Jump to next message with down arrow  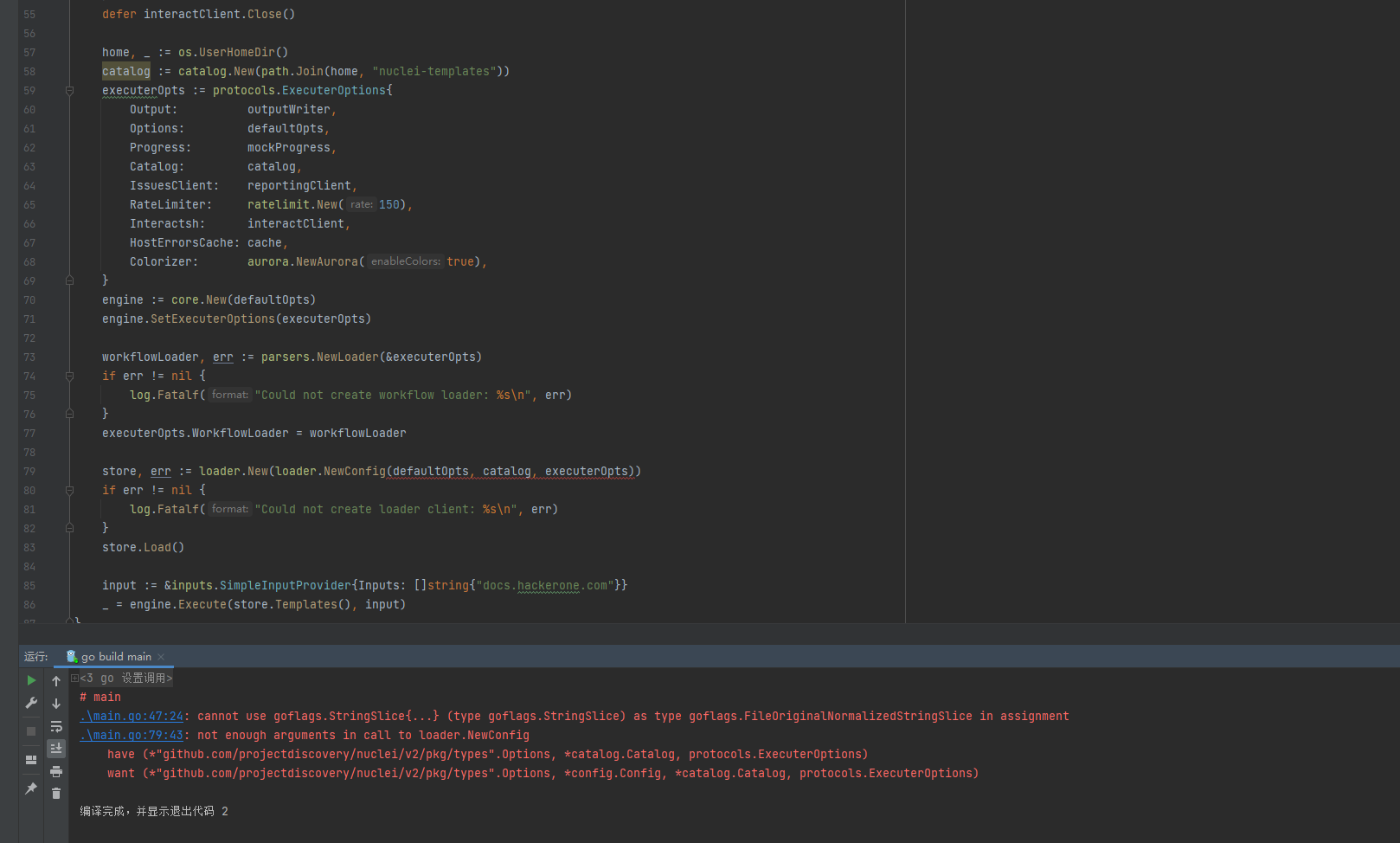click(56, 704)
